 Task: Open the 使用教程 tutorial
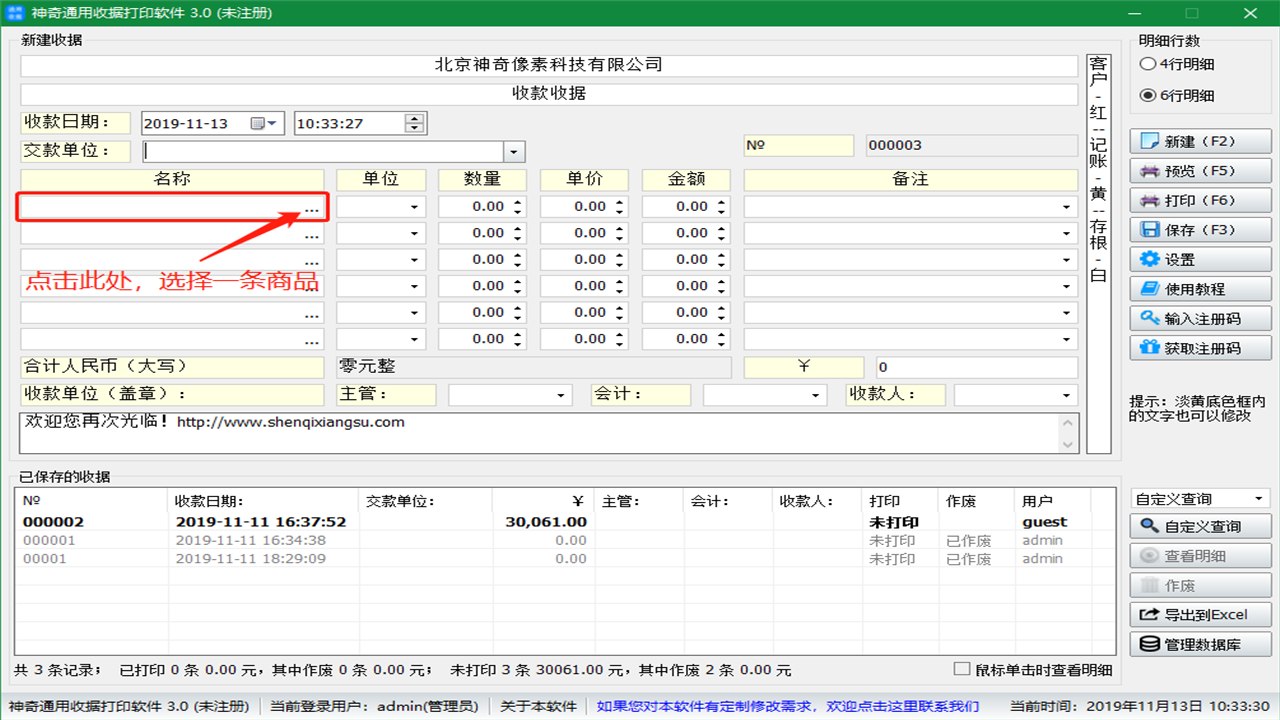point(1199,289)
